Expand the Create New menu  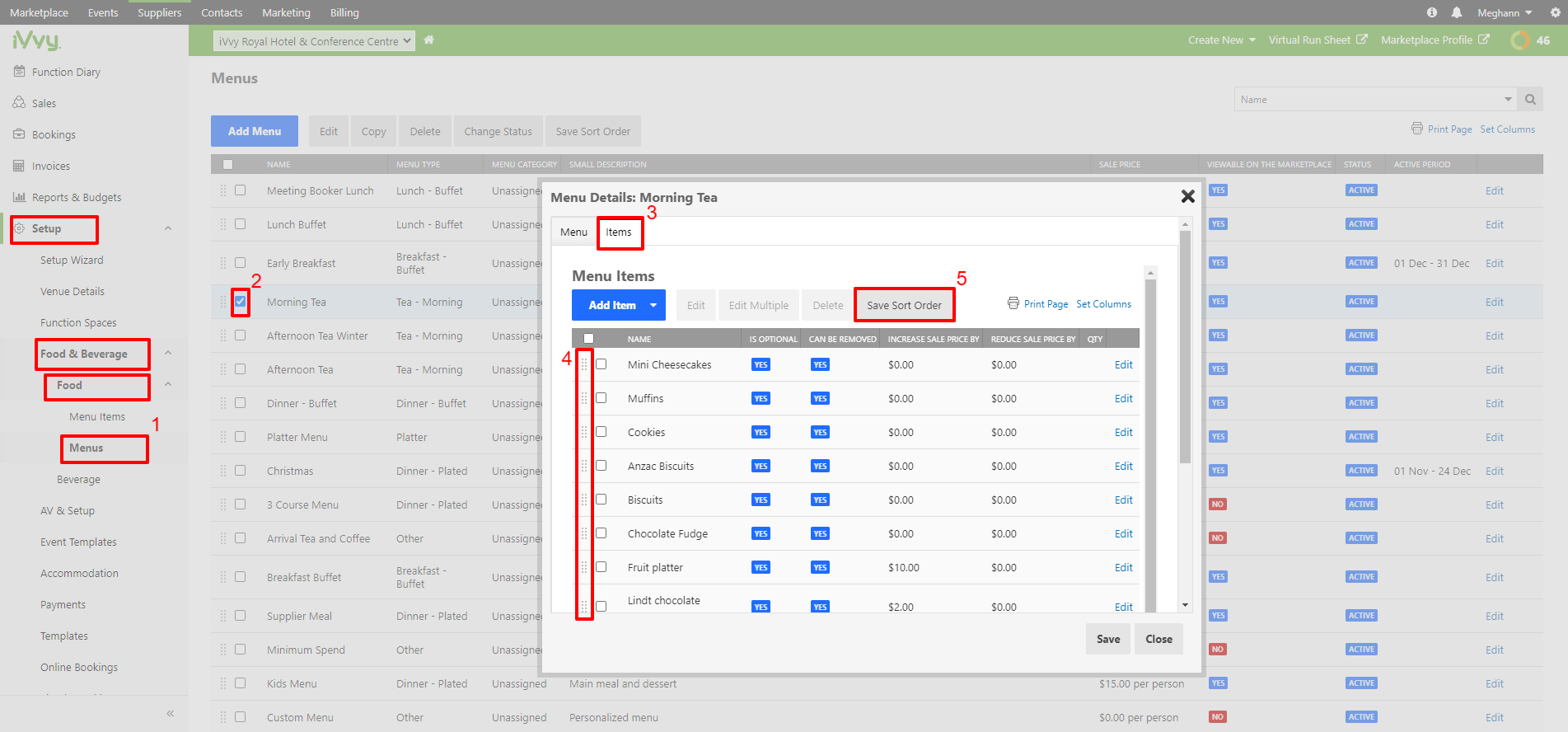pyautogui.click(x=1221, y=40)
